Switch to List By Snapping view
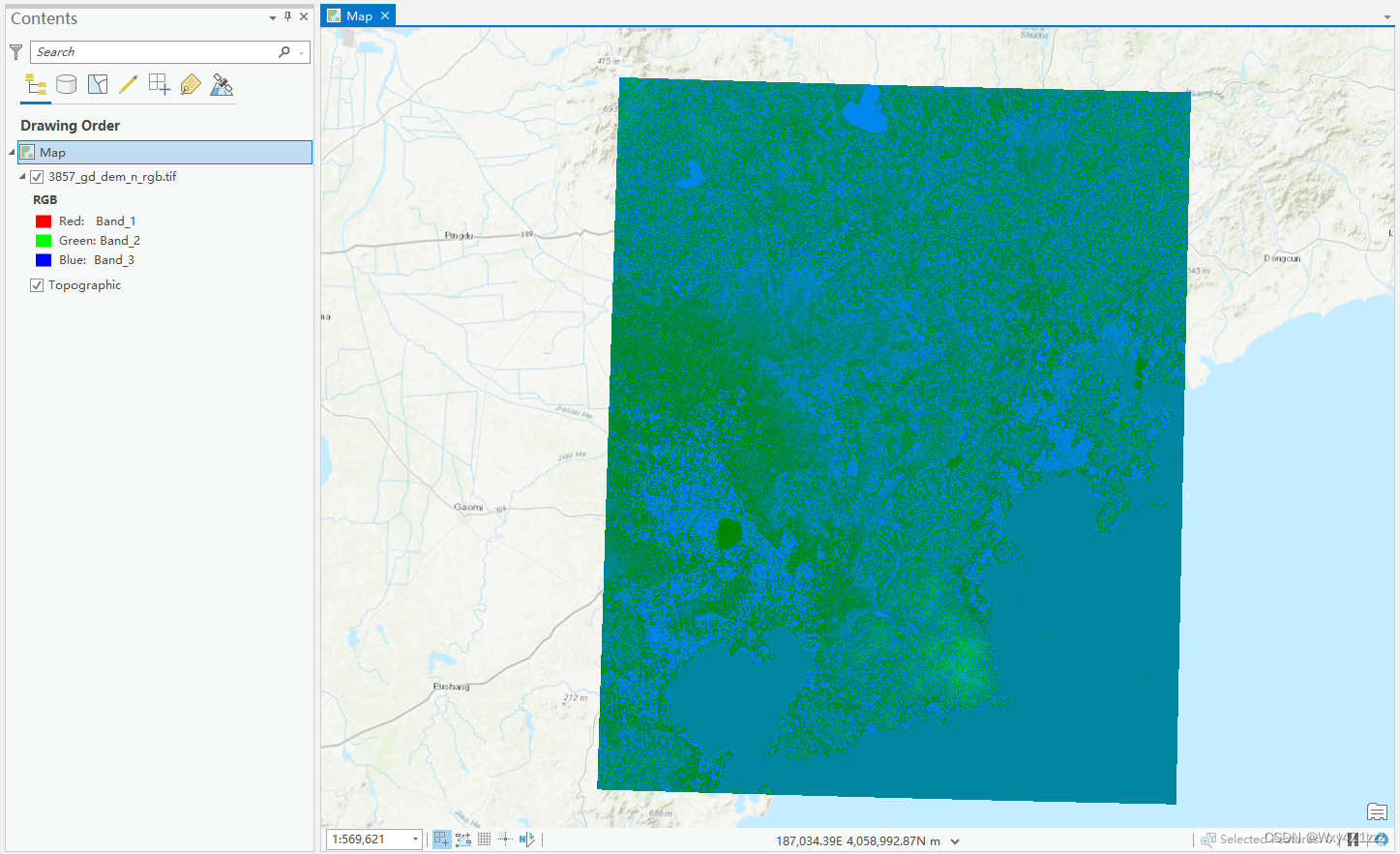1400x854 pixels. (x=160, y=85)
